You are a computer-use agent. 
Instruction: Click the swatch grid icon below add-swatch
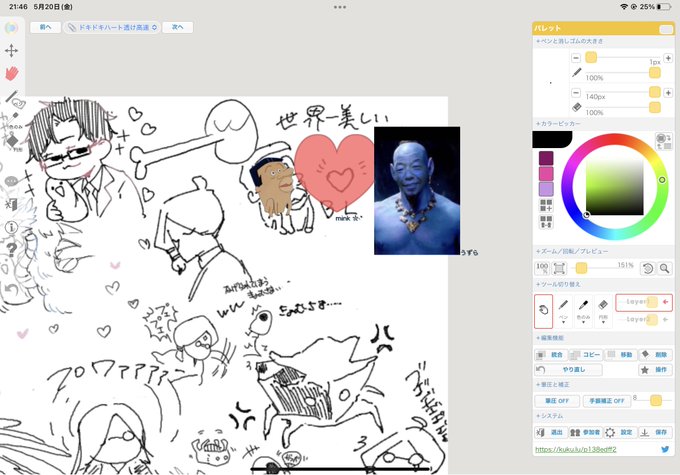point(546,222)
